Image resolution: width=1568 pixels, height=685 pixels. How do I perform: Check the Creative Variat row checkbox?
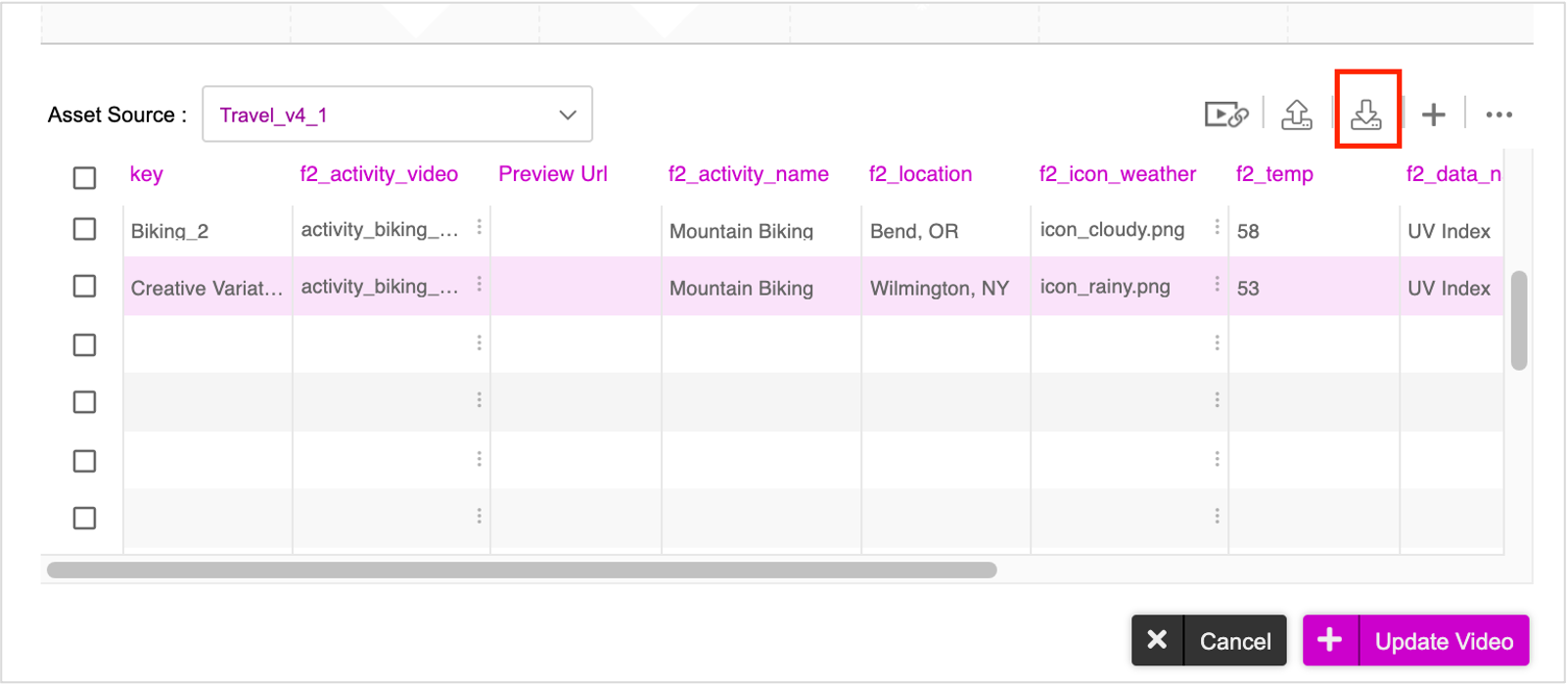coord(85,286)
